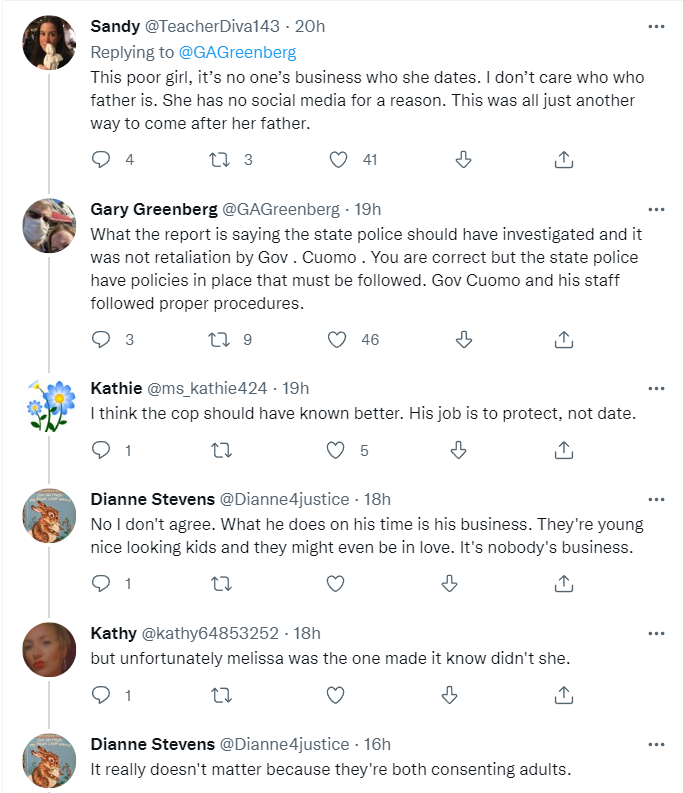Downvote Kathie's tweet

tap(458, 450)
